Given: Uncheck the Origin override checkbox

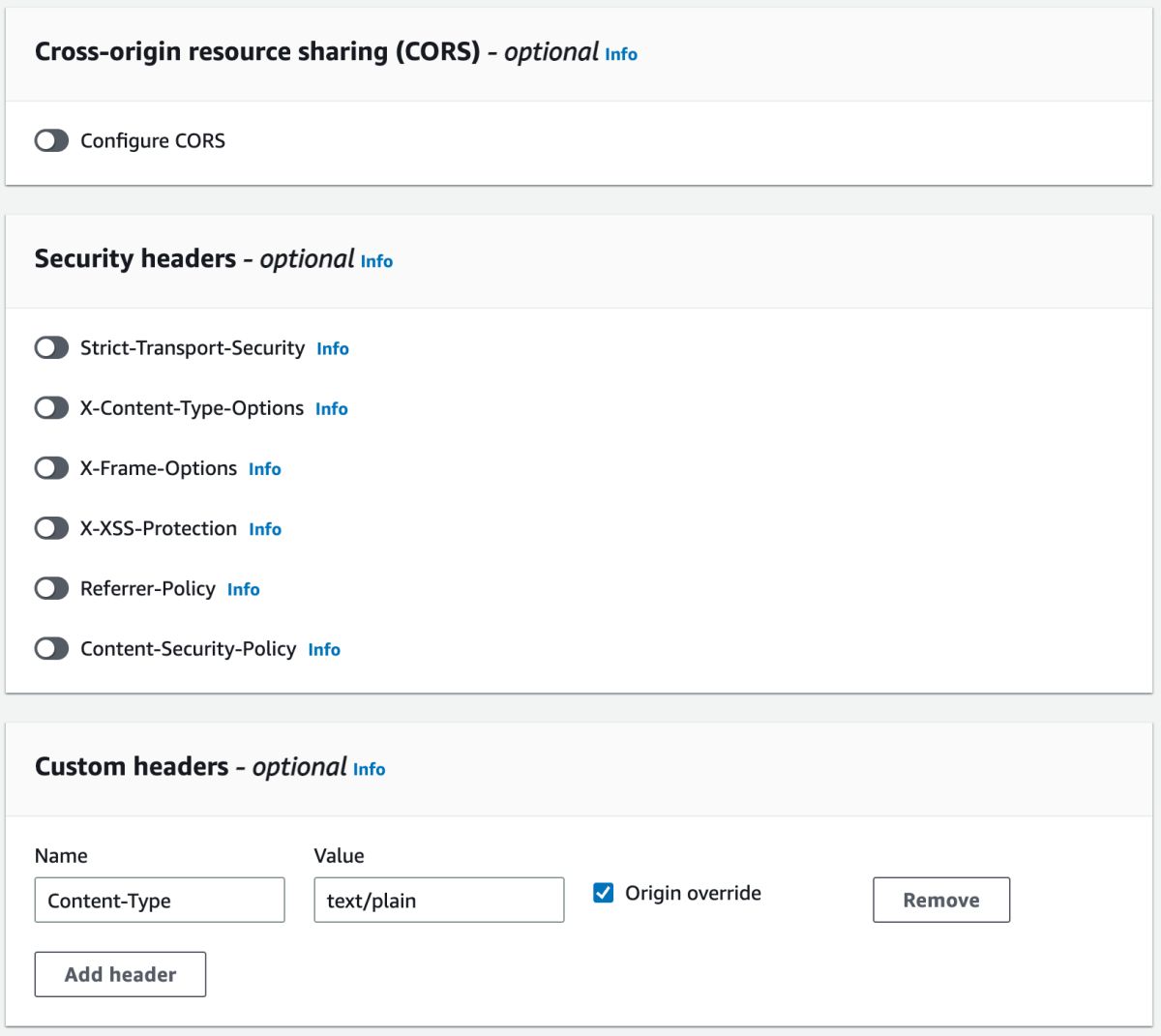Looking at the screenshot, I should [603, 893].
